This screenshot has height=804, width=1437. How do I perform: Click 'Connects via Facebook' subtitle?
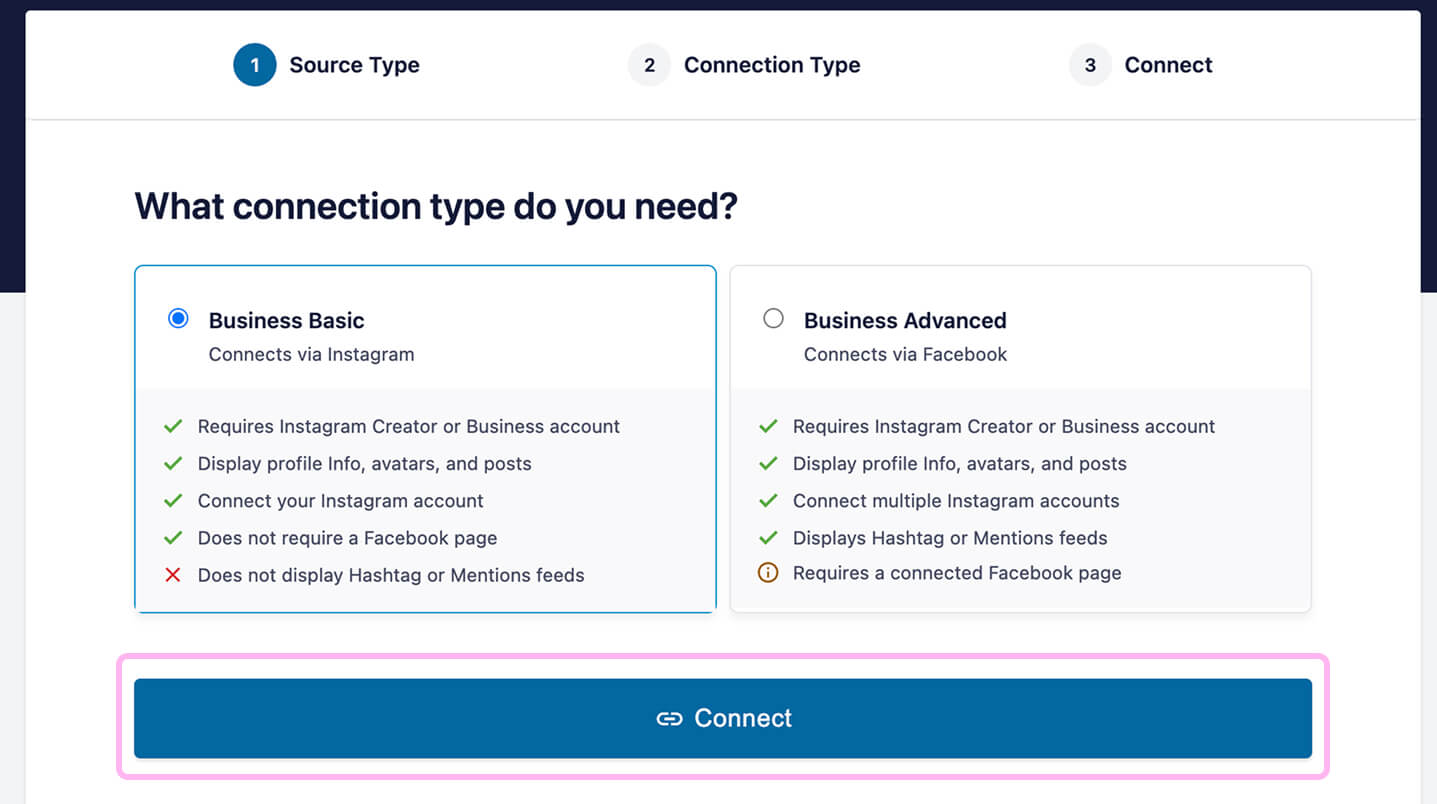(x=905, y=354)
